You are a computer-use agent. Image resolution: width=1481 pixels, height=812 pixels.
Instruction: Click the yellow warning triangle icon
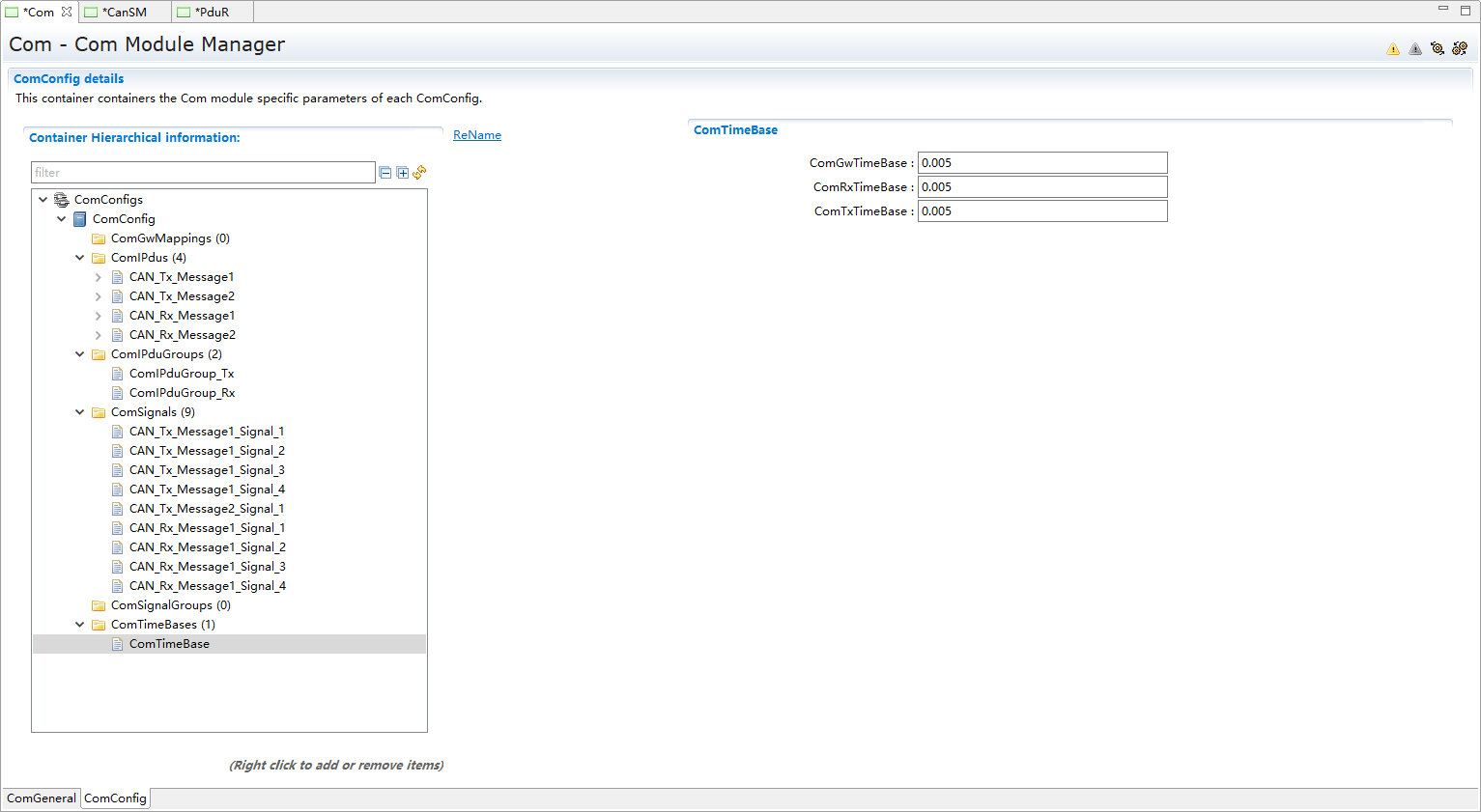tap(1393, 49)
